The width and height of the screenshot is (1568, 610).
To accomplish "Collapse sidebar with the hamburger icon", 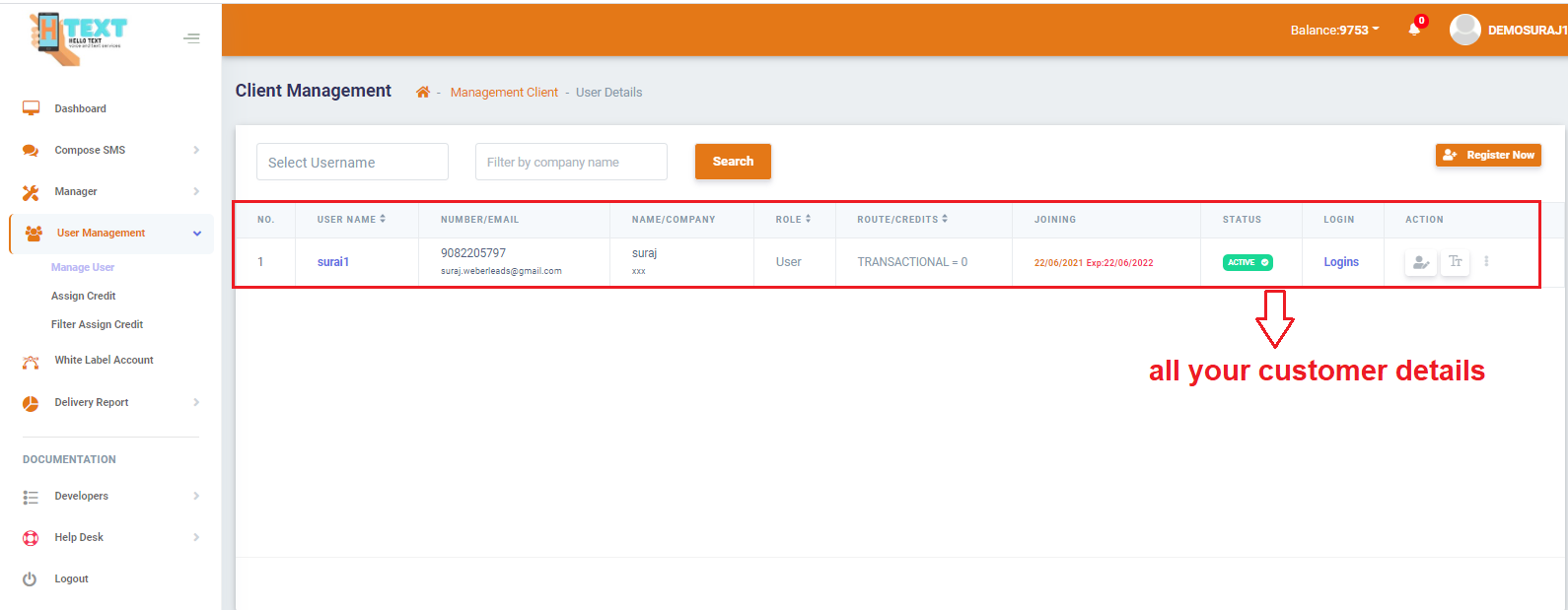I will 191,38.
